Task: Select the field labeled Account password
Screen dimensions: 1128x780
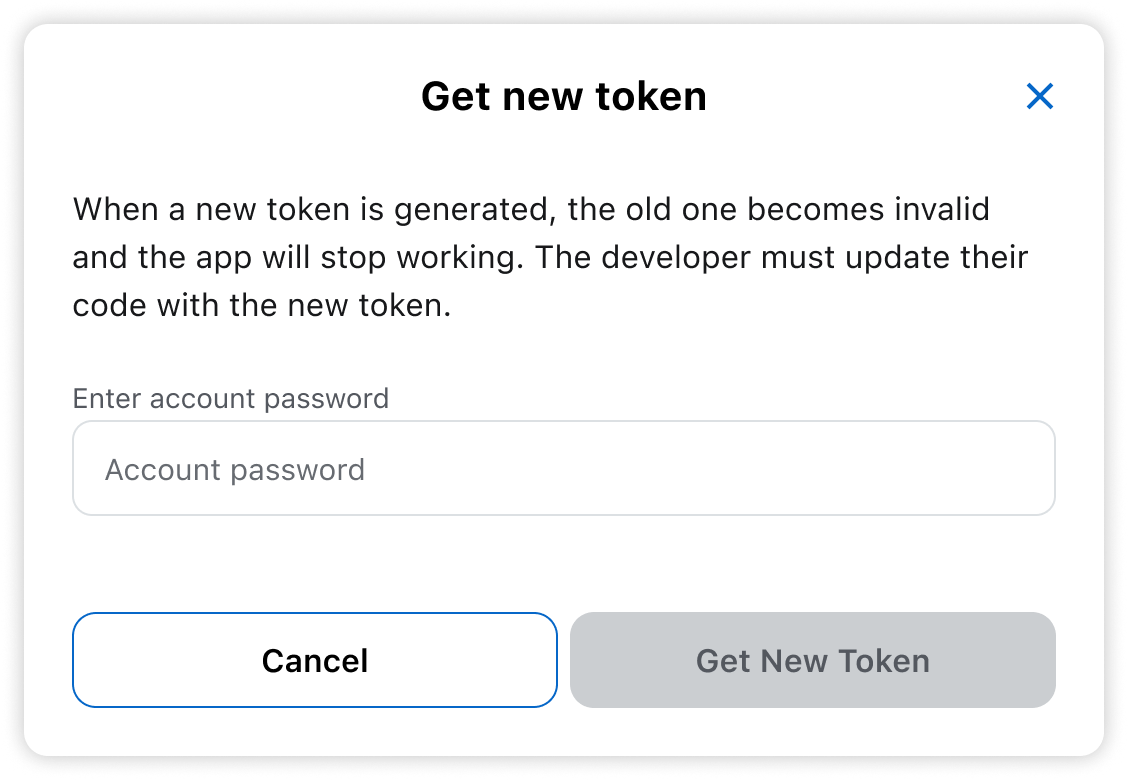Action: point(563,468)
